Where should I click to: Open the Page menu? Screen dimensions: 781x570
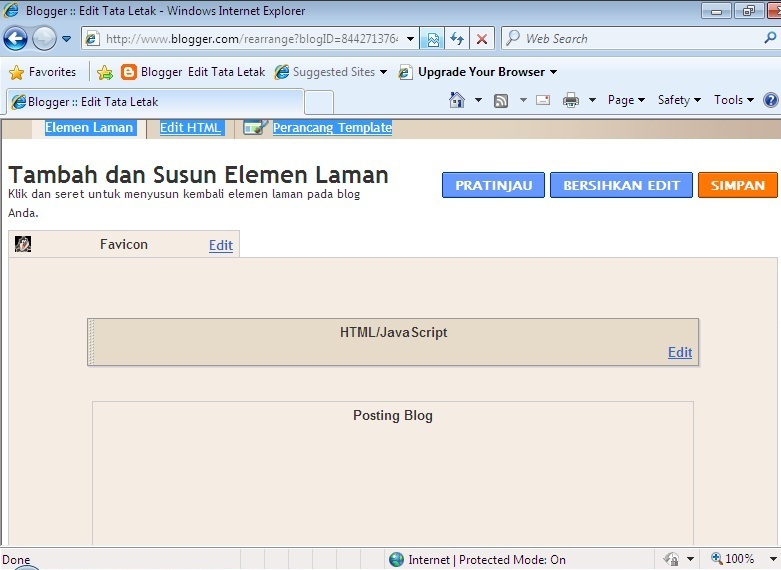click(x=626, y=100)
